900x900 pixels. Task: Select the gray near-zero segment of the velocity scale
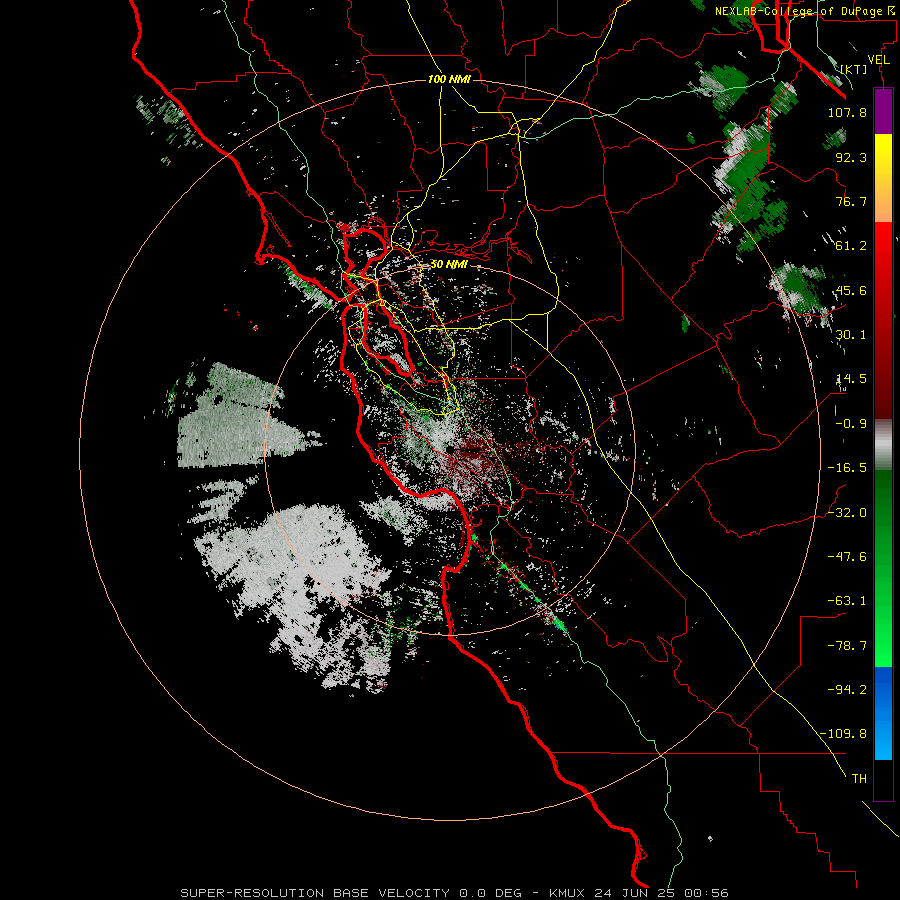[883, 445]
